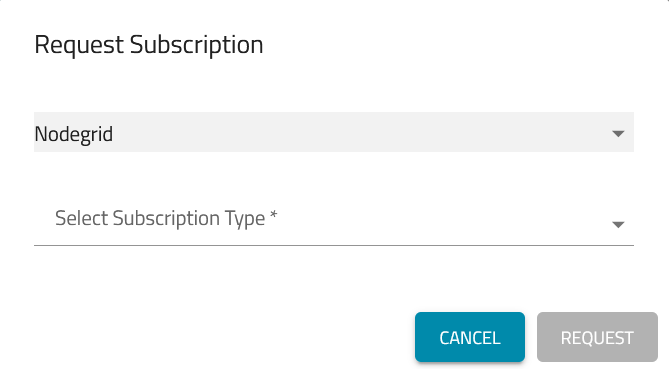Click the asterisk next to Subscription Type
669x369 pixels.
pos(273,214)
